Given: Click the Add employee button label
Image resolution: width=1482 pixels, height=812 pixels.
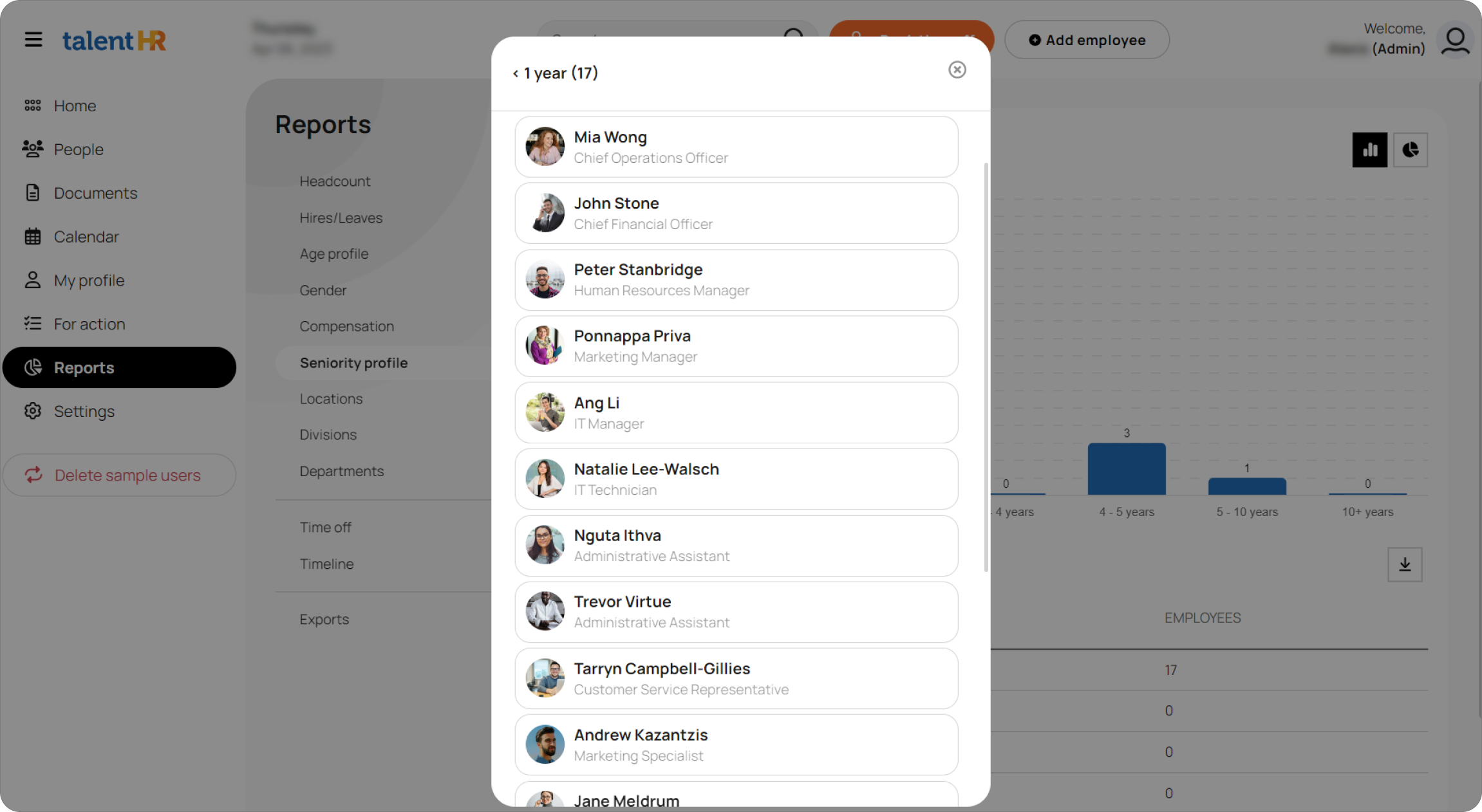Looking at the screenshot, I should (1096, 40).
